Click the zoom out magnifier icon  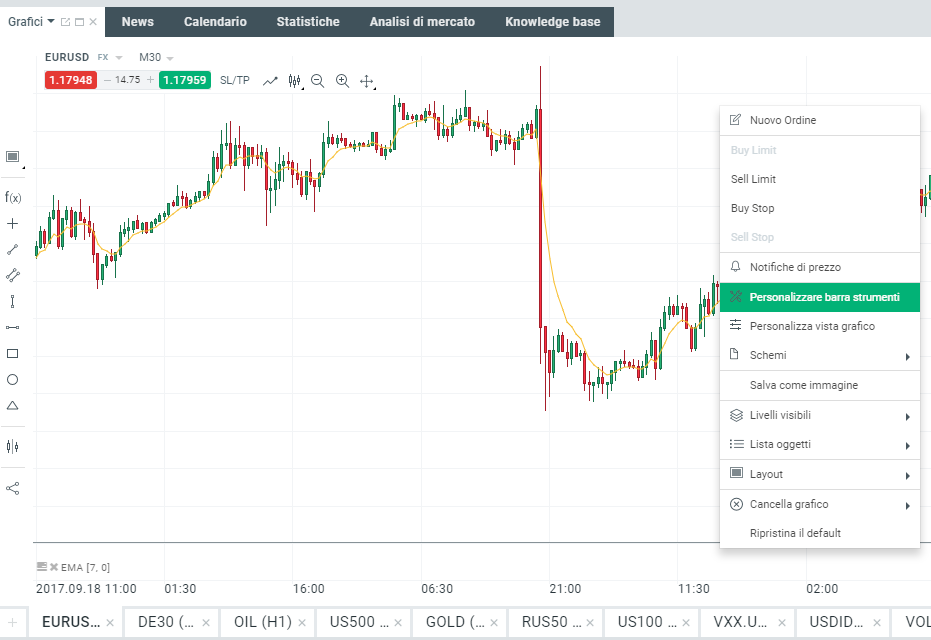(x=318, y=81)
